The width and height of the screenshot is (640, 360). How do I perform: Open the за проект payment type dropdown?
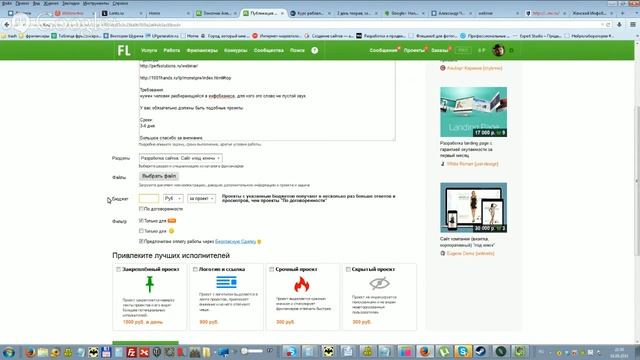tap(201, 198)
